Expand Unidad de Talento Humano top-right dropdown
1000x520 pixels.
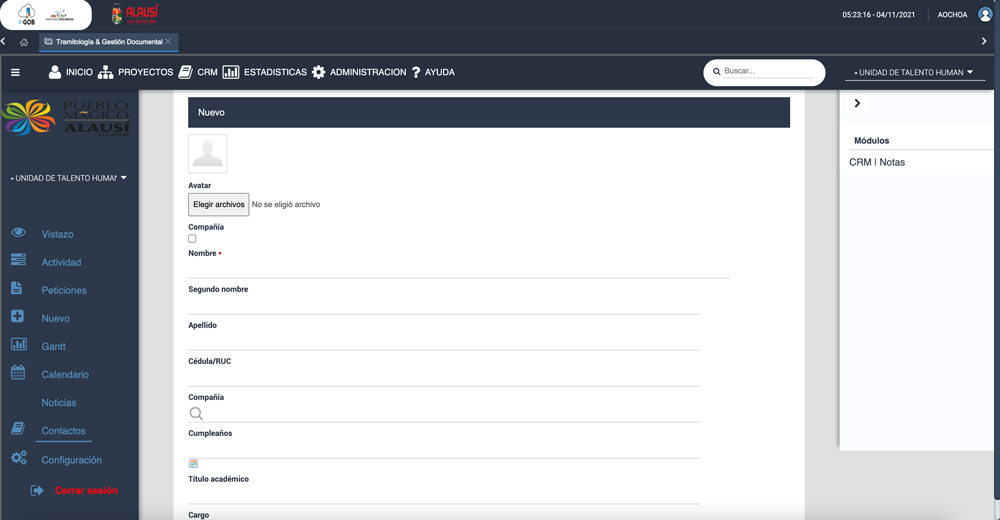914,72
